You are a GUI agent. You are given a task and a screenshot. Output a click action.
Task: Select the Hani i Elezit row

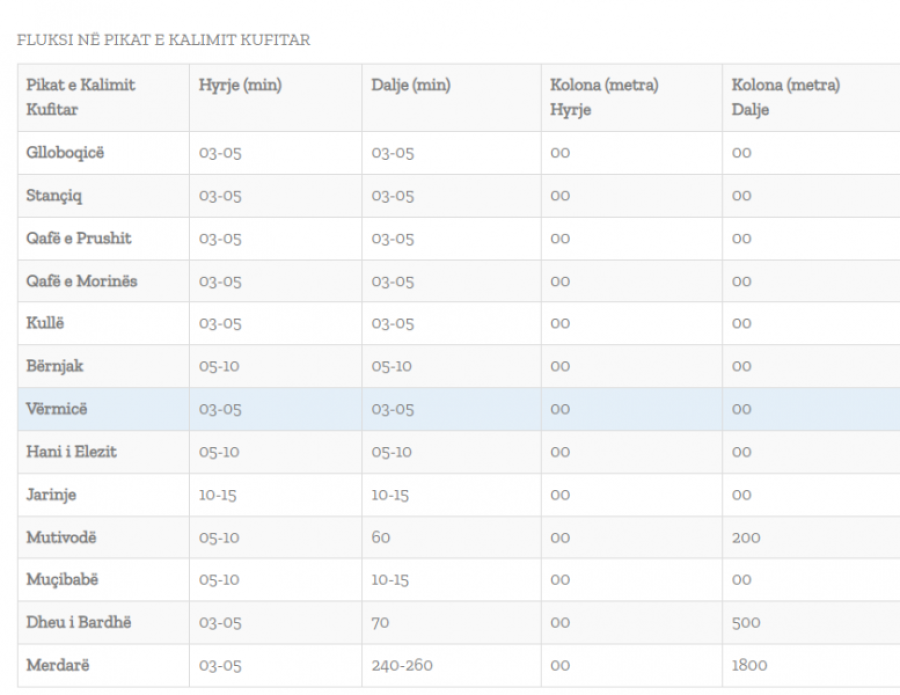tap(71, 452)
